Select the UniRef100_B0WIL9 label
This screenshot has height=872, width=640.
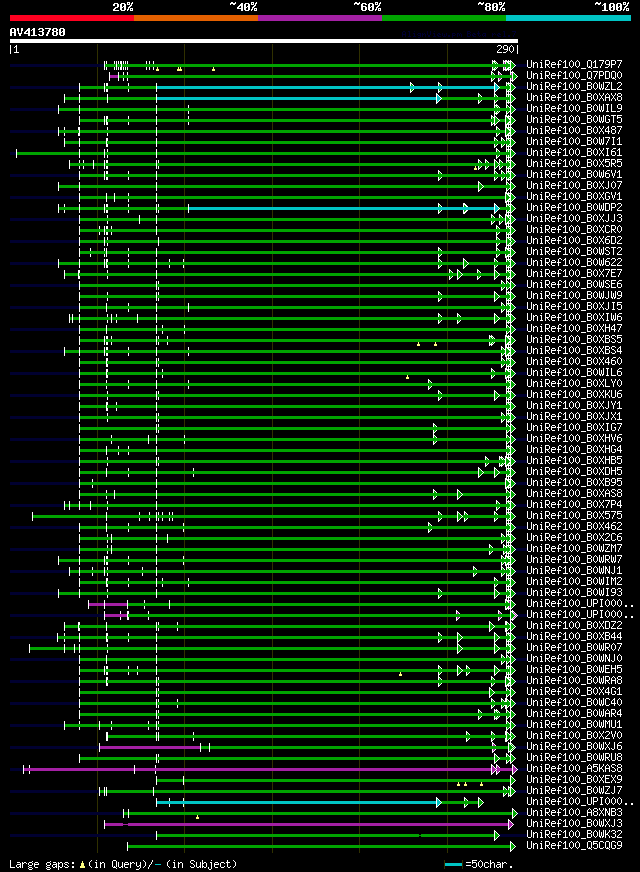[x=574, y=108]
